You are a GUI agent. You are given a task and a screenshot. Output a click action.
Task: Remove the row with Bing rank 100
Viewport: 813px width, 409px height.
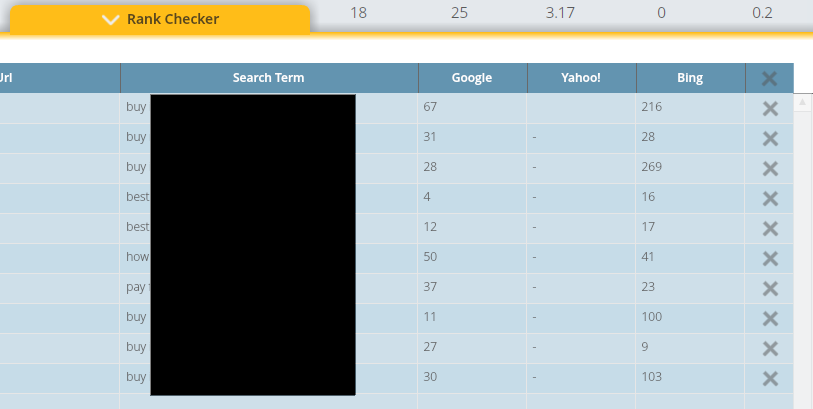(x=770, y=318)
